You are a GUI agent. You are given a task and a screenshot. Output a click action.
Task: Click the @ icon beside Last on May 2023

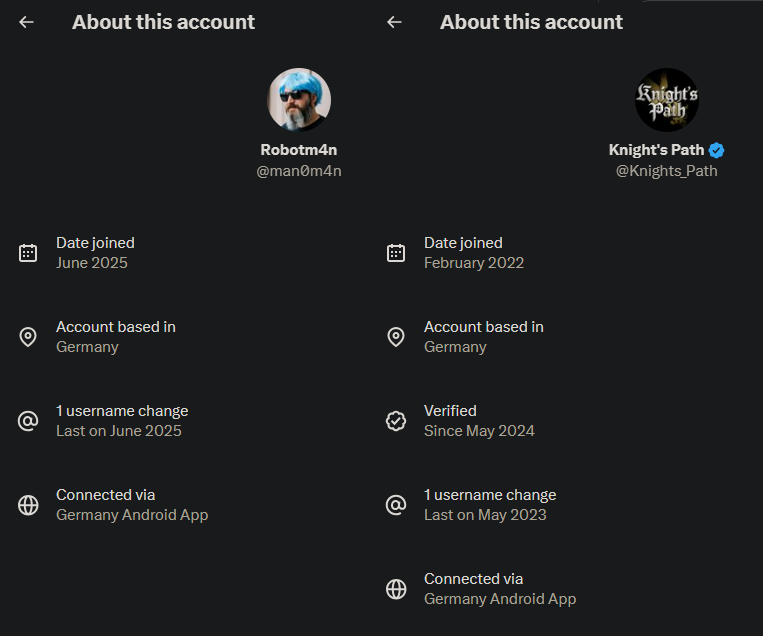coord(396,505)
